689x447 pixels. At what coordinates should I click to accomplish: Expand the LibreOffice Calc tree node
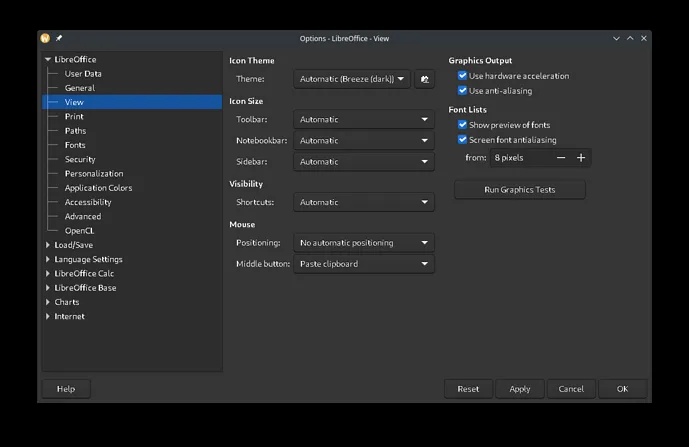pyautogui.click(x=47, y=274)
